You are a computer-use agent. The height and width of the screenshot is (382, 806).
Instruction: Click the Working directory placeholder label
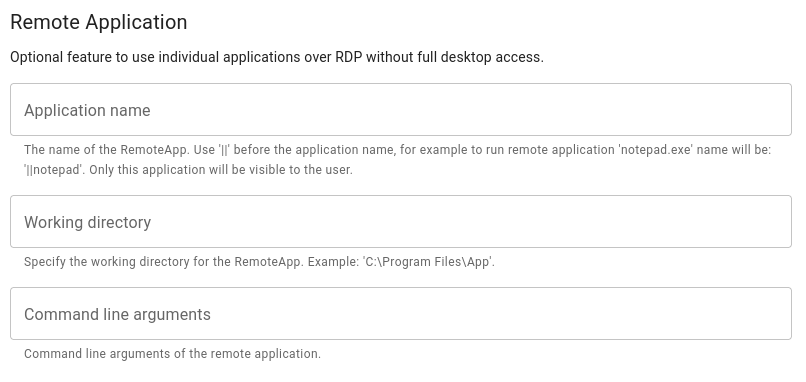coord(87,222)
